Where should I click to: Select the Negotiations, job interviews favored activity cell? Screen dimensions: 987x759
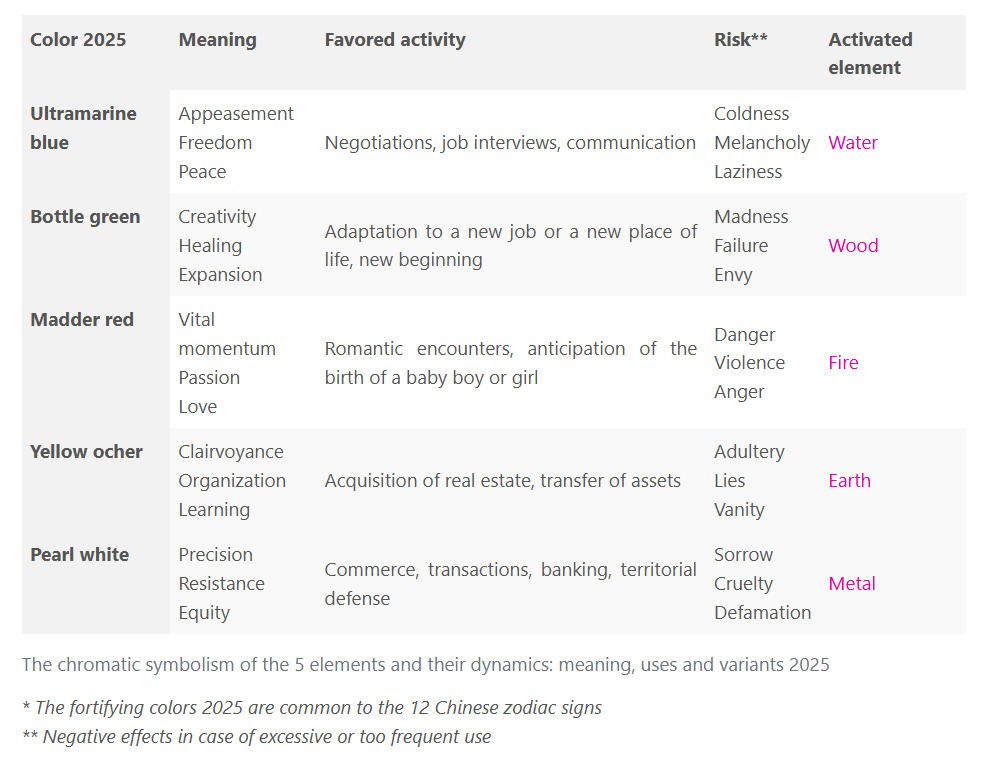[510, 143]
